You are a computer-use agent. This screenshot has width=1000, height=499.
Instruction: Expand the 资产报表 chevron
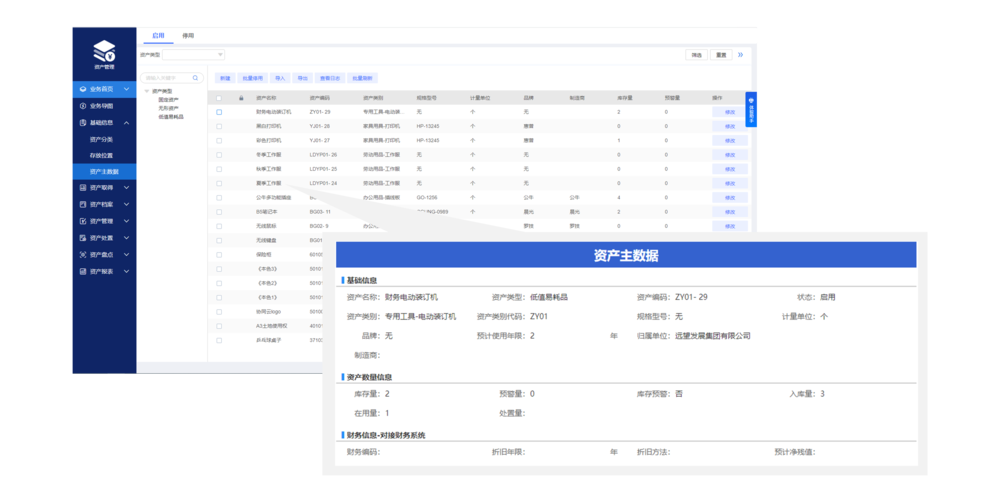coord(126,271)
